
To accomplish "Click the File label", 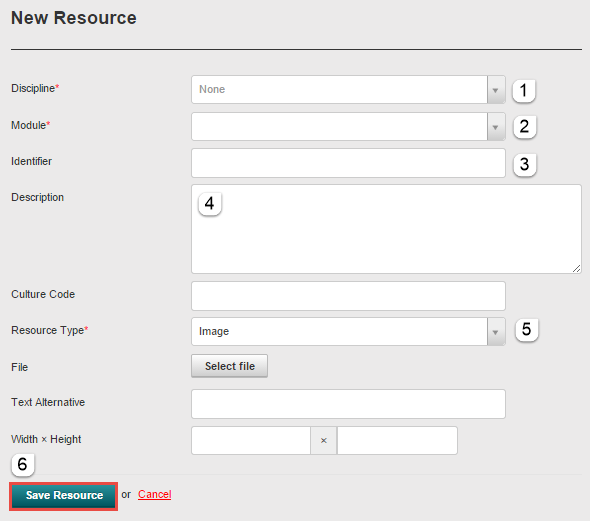I will (19, 367).
